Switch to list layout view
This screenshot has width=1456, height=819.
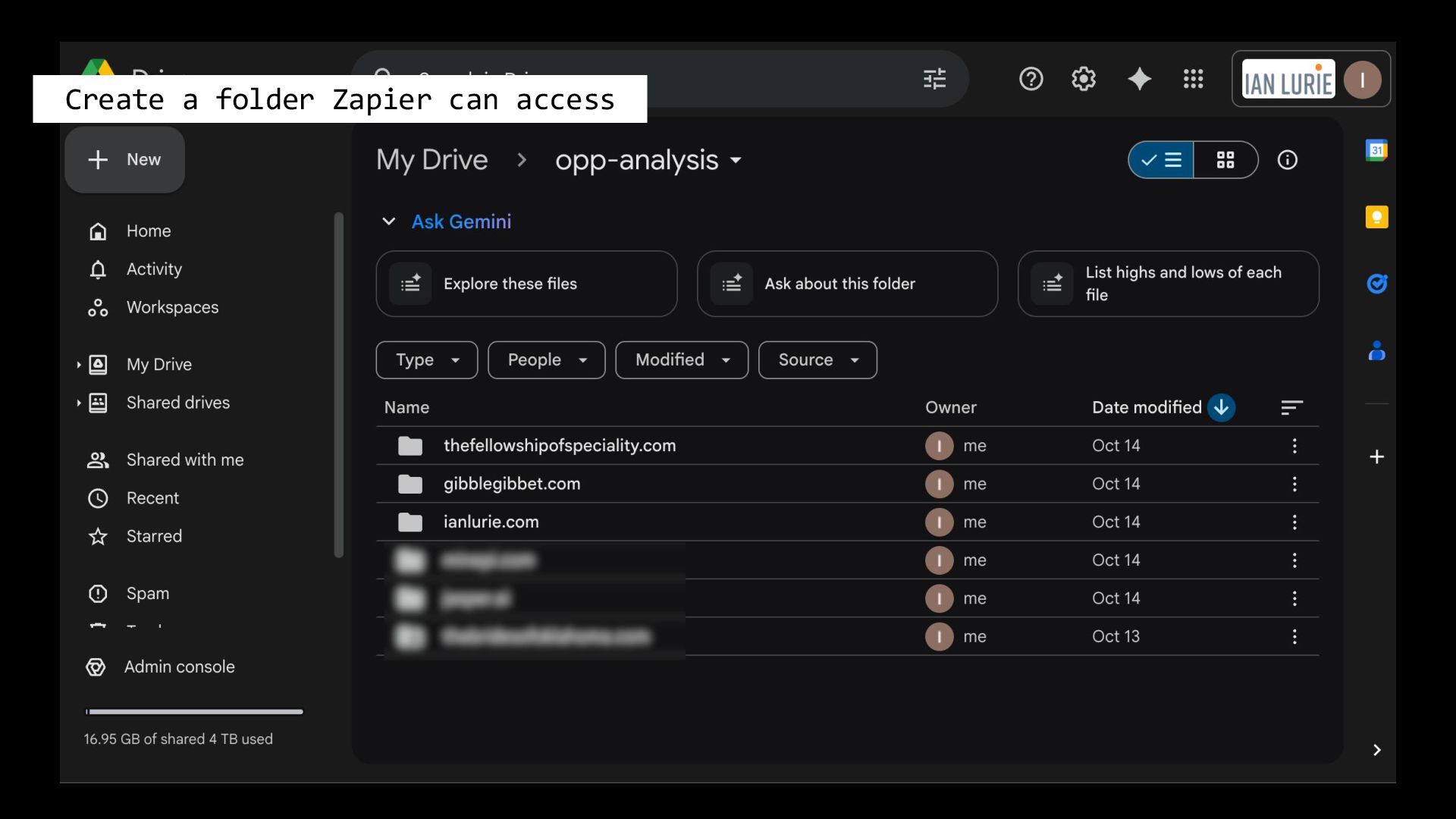point(1161,160)
